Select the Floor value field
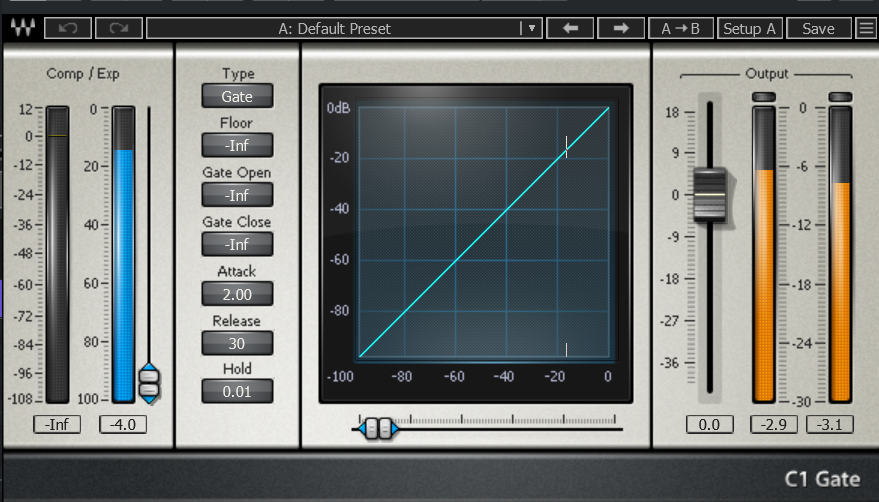Viewport: 879px width, 502px height. pos(237,145)
